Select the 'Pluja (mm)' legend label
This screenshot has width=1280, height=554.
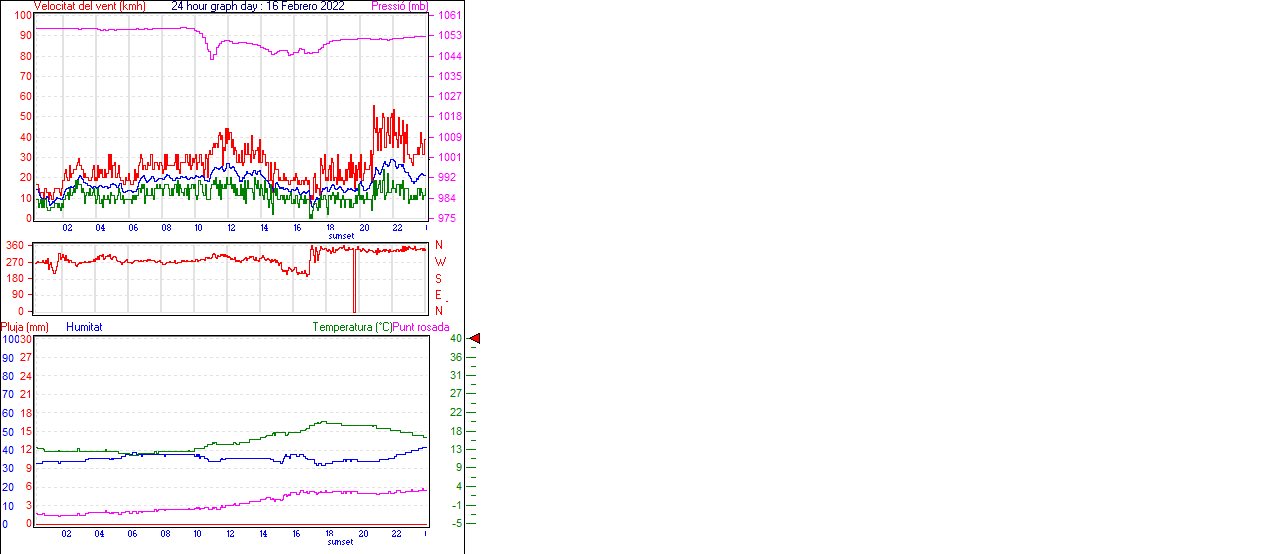25,327
